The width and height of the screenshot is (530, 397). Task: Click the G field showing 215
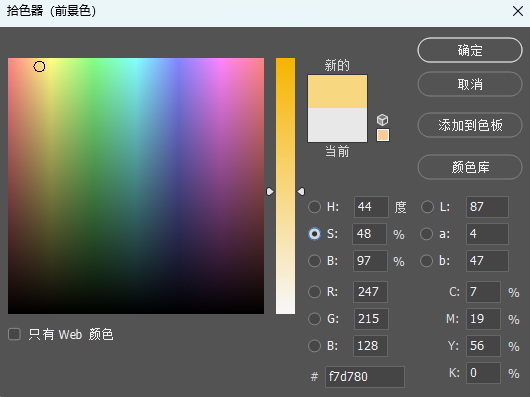(x=371, y=319)
